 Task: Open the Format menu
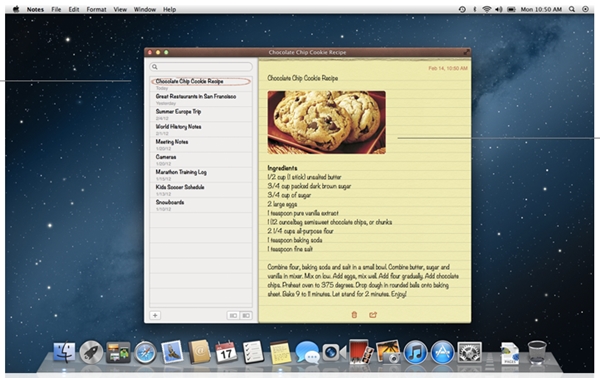tap(96, 9)
